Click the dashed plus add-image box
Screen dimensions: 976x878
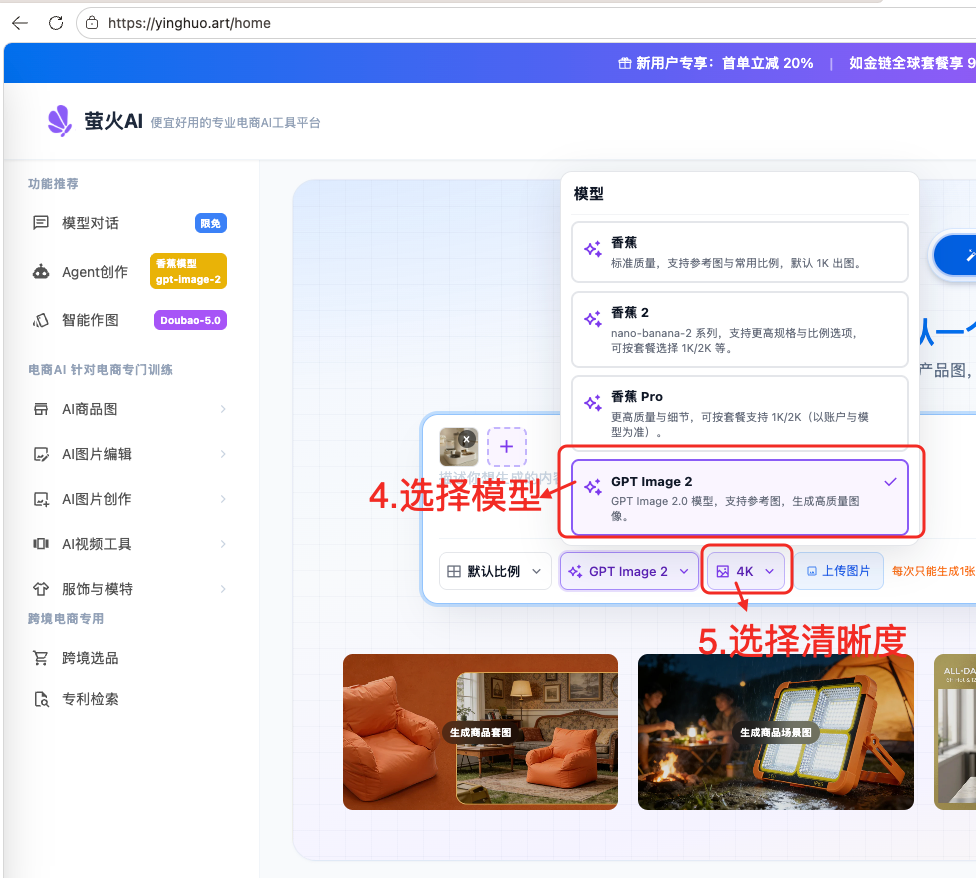[x=506, y=447]
